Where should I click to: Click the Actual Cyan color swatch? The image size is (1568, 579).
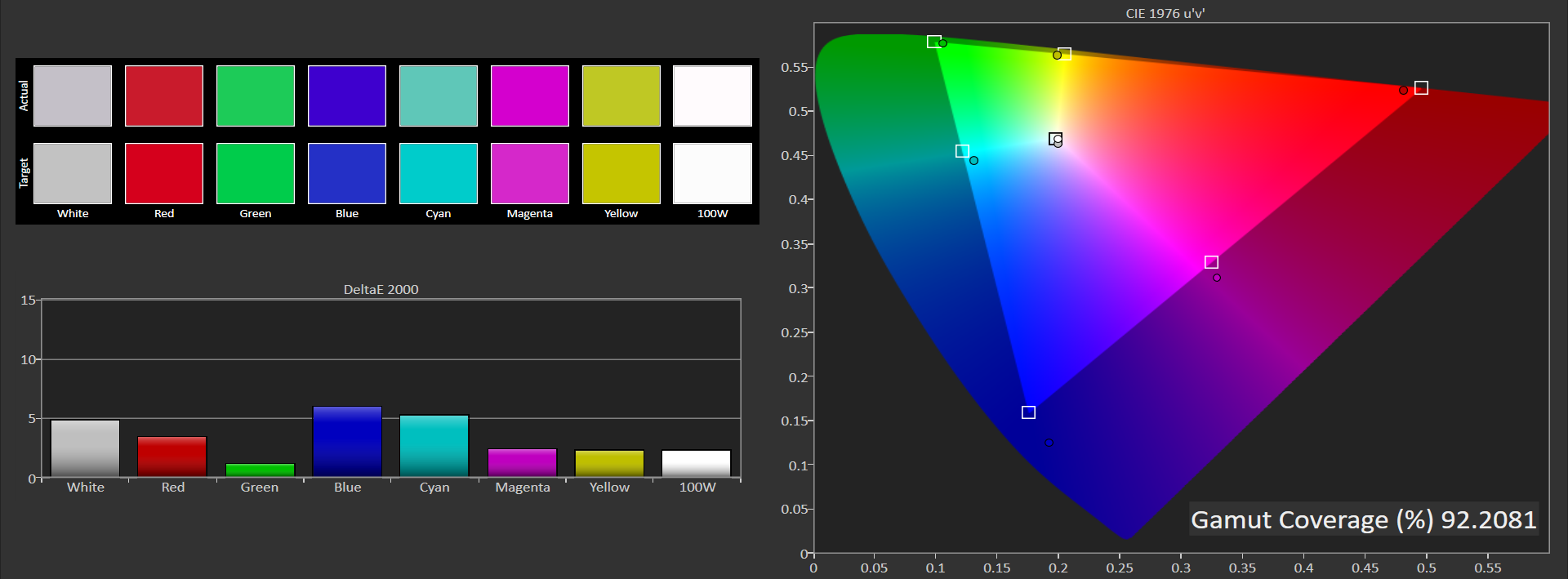pos(439,96)
